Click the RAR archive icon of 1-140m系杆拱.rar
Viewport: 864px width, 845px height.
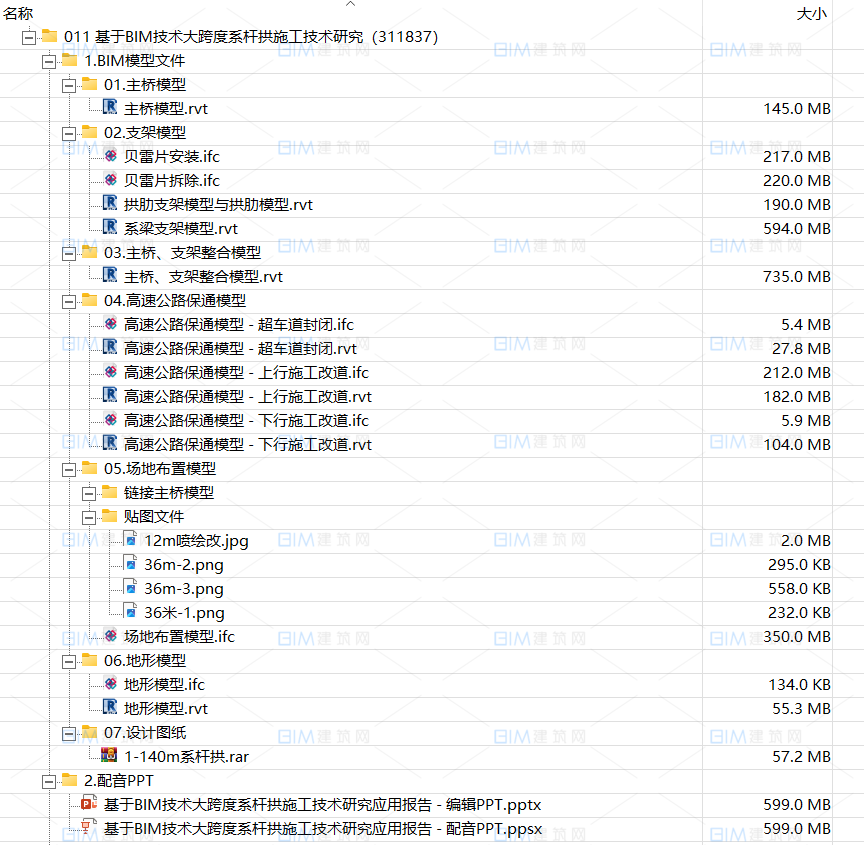pyautogui.click(x=108, y=756)
